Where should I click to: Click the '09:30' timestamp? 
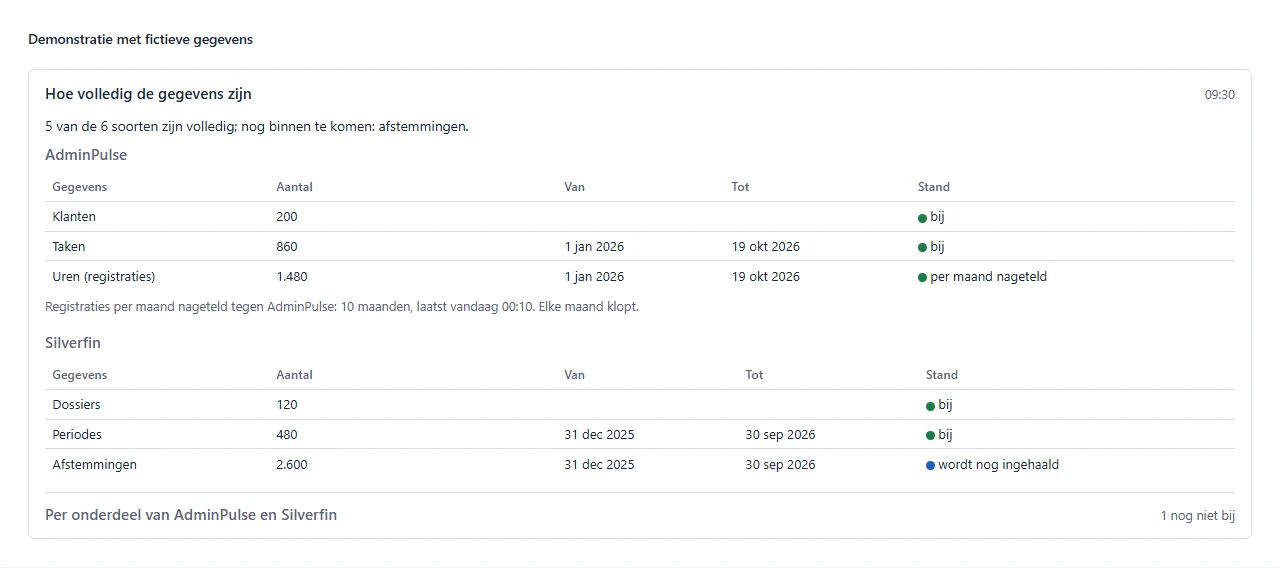click(x=1220, y=95)
